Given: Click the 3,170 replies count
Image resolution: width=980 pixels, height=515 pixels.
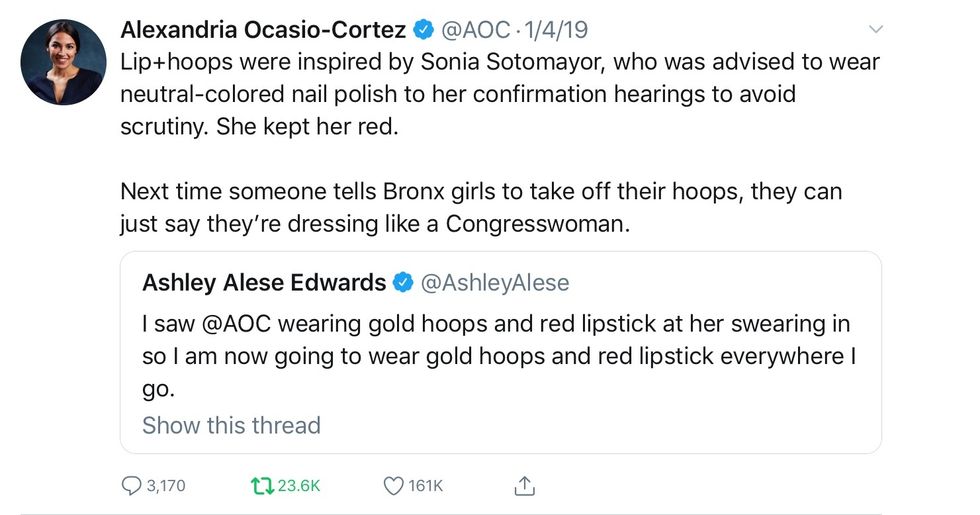Looking at the screenshot, I should click(165, 486).
